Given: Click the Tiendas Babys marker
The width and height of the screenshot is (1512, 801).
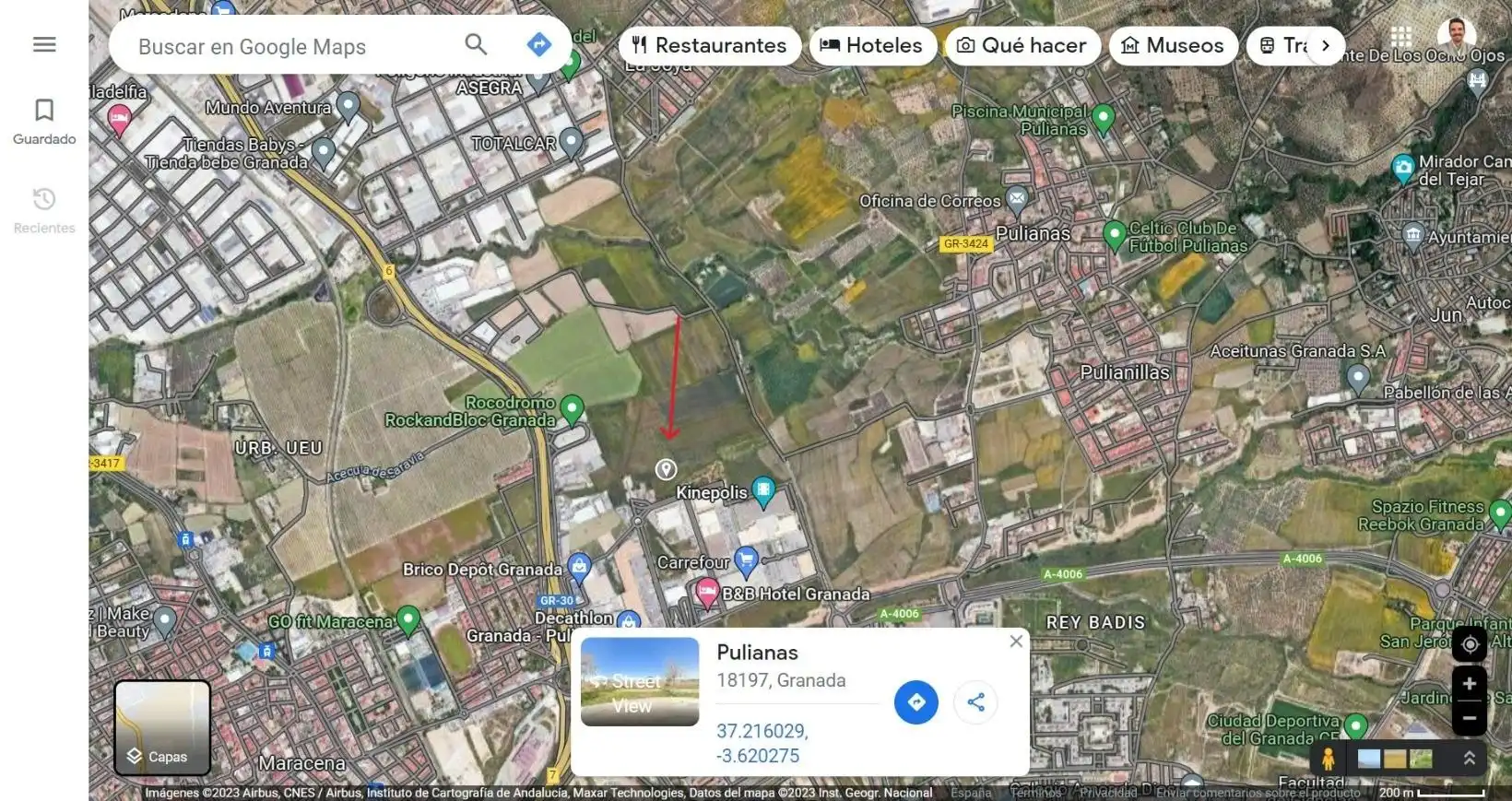Looking at the screenshot, I should [323, 152].
